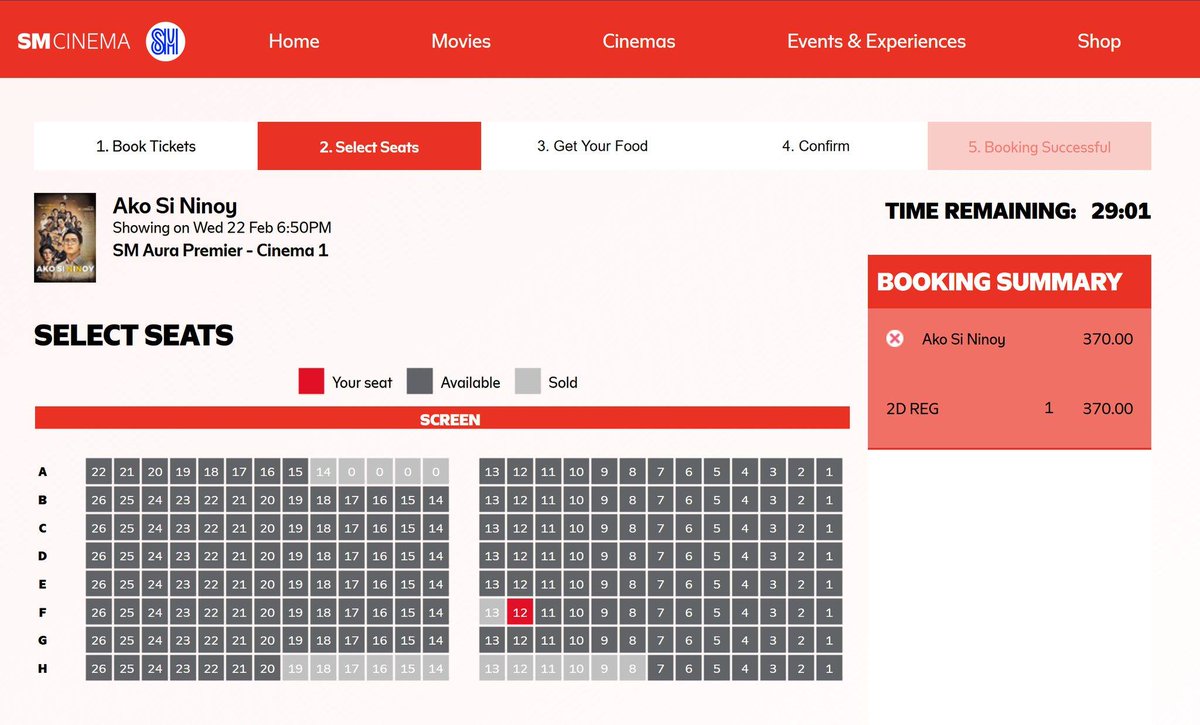Remove Ako Si Ninoy from booking summary
Screen dimensions: 1200x725
tap(895, 339)
